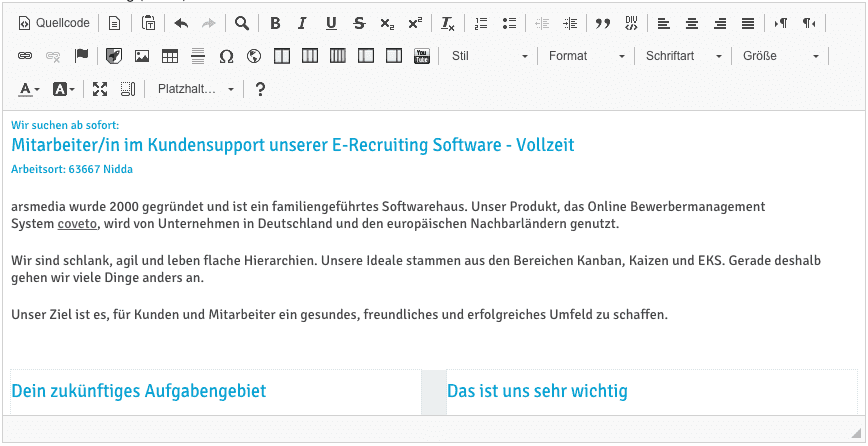Insert layout with left sidebar

tap(366, 56)
